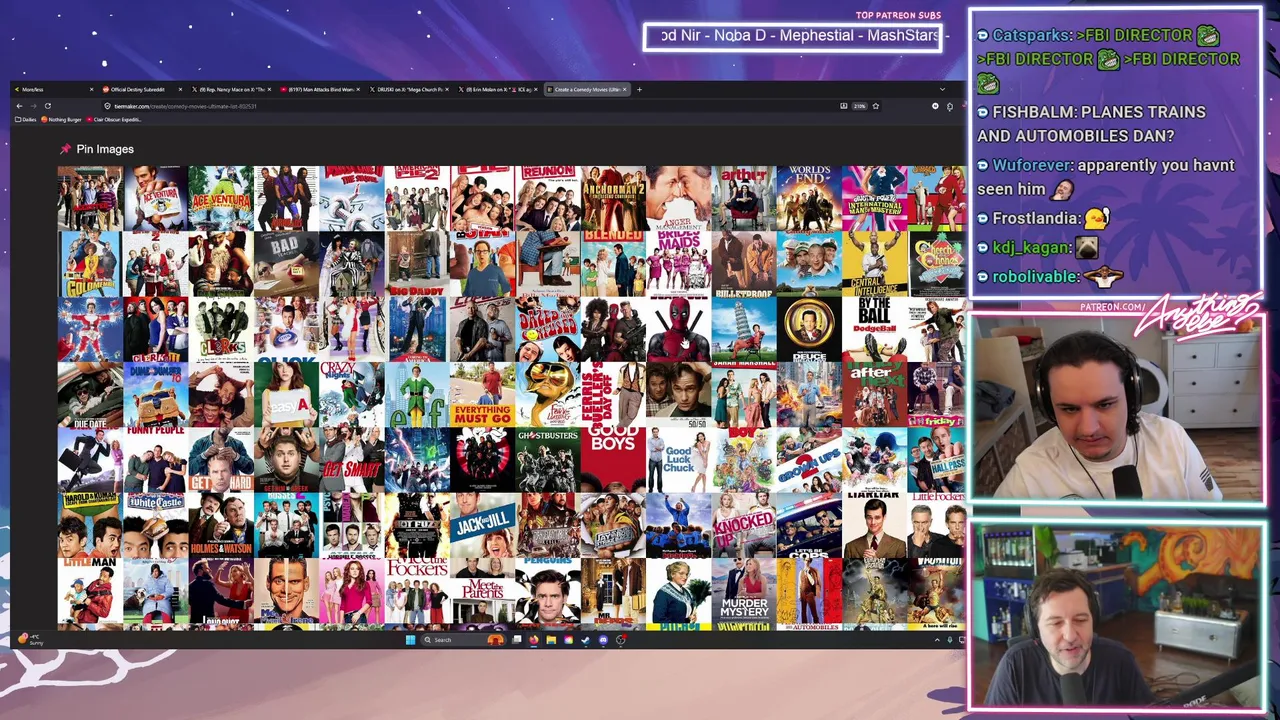Select the Good Boys poster

pyautogui.click(x=613, y=460)
